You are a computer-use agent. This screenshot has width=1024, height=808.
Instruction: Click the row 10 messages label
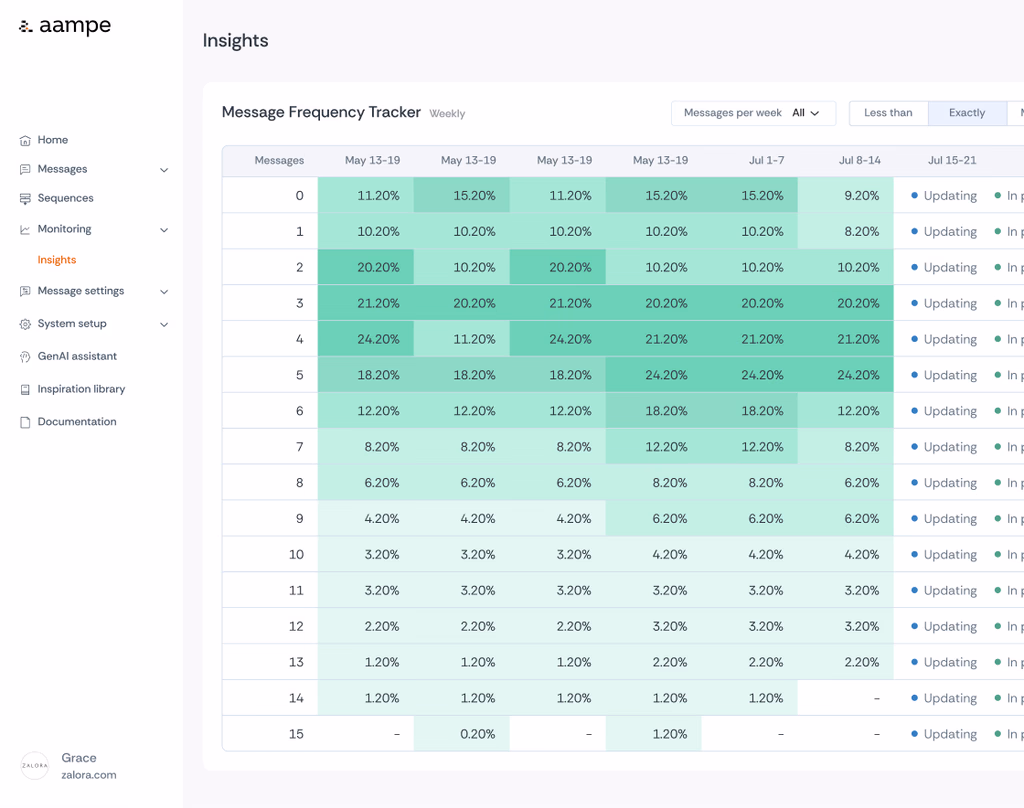click(x=296, y=554)
